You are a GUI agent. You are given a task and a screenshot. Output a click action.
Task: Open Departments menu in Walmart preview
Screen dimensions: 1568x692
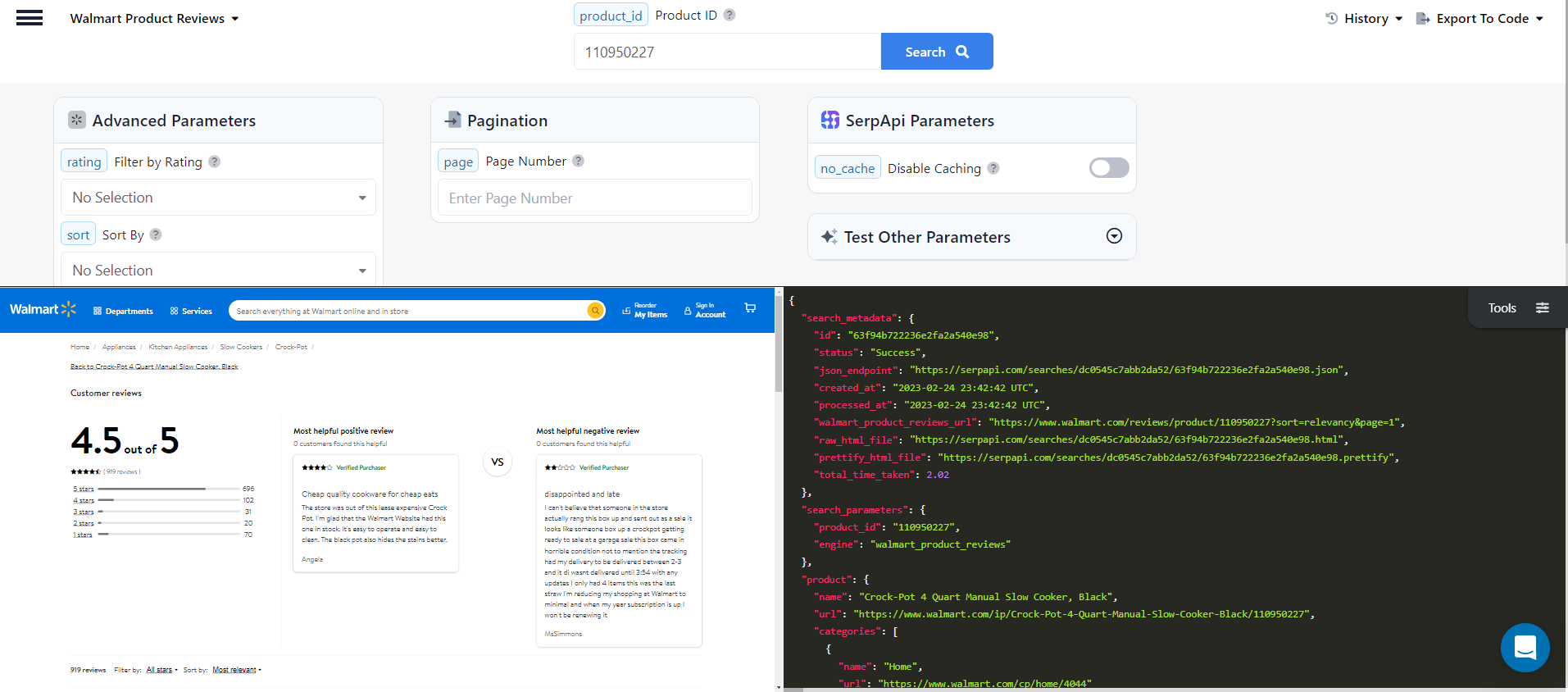pos(123,311)
